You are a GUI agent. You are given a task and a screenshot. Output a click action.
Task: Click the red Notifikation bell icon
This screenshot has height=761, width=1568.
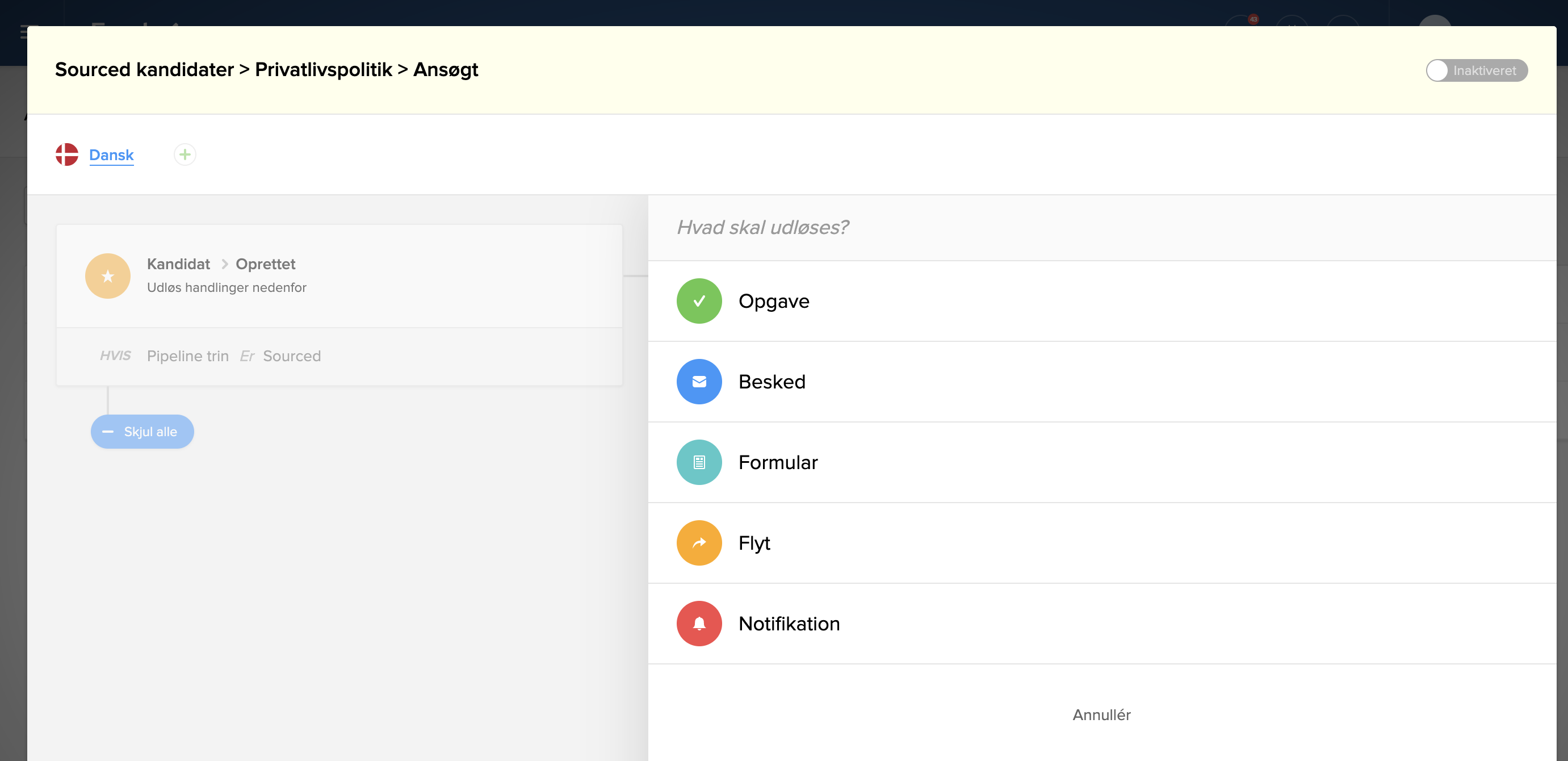click(x=699, y=624)
